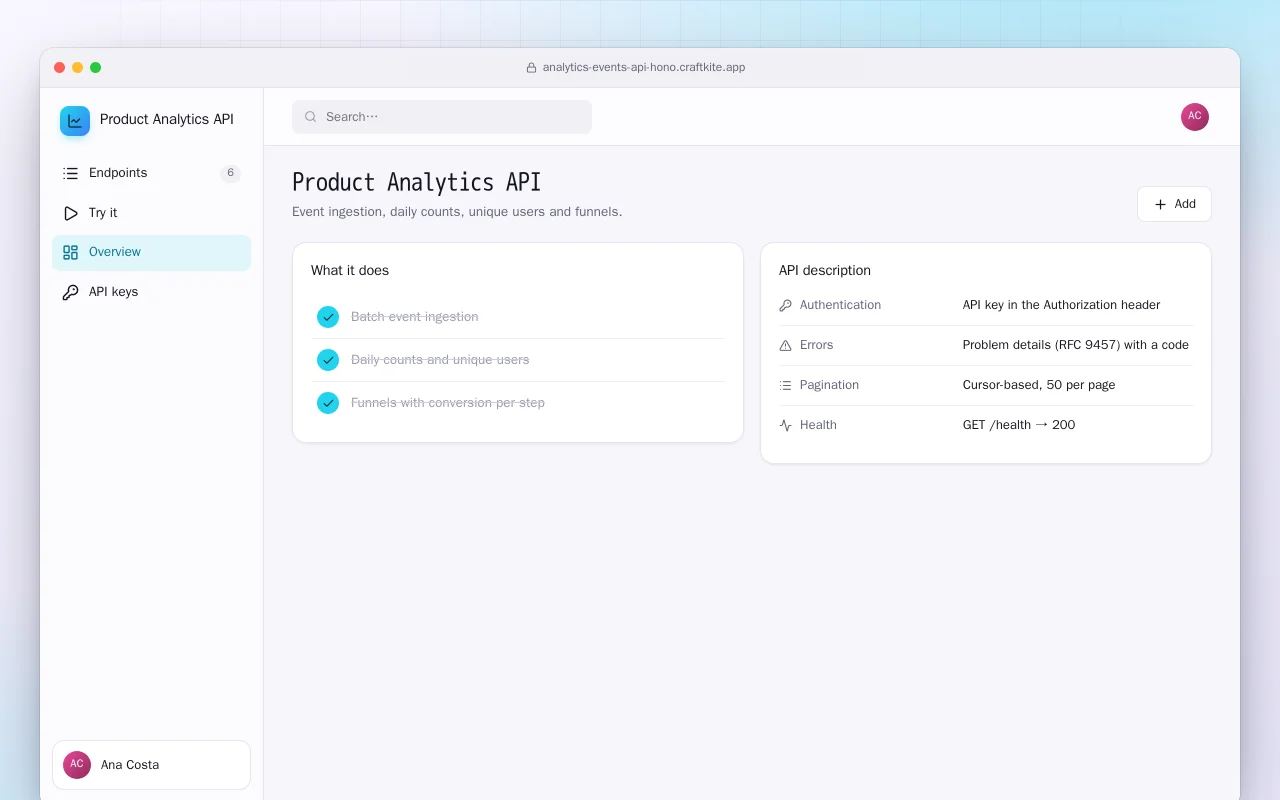Image resolution: width=1280 pixels, height=800 pixels.
Task: Click the "Errors" row label
Action: pos(816,345)
